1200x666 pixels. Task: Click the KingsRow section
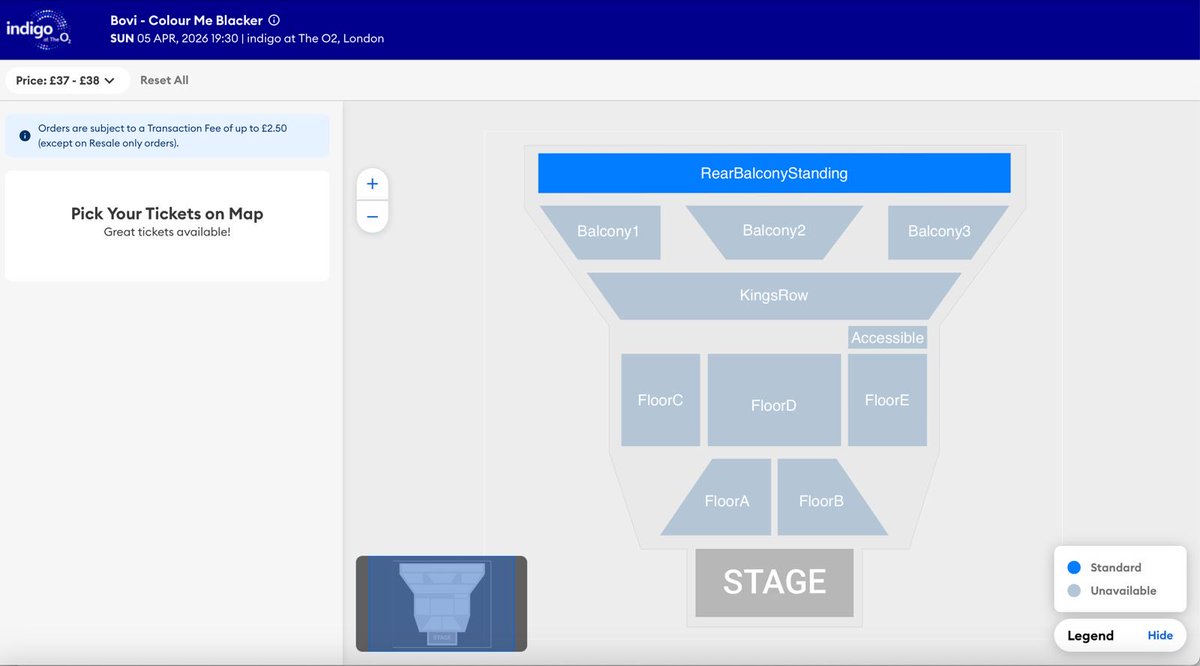click(x=774, y=296)
